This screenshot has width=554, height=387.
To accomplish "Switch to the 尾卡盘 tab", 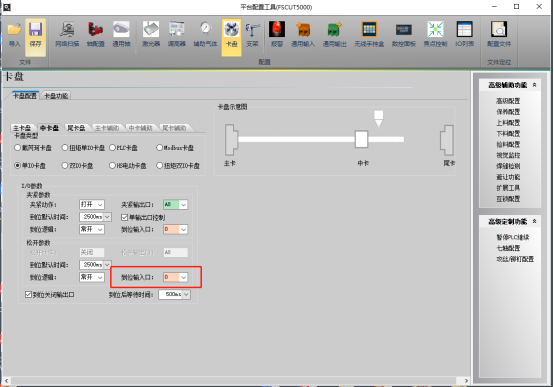I will (x=76, y=128).
